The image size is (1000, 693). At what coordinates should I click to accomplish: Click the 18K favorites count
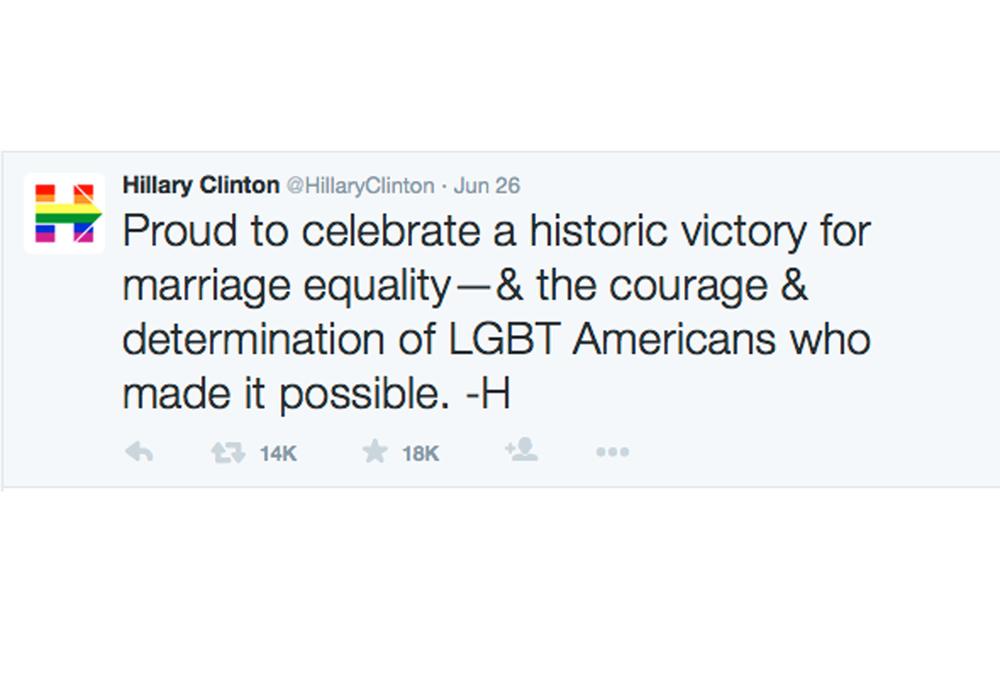coord(421,454)
